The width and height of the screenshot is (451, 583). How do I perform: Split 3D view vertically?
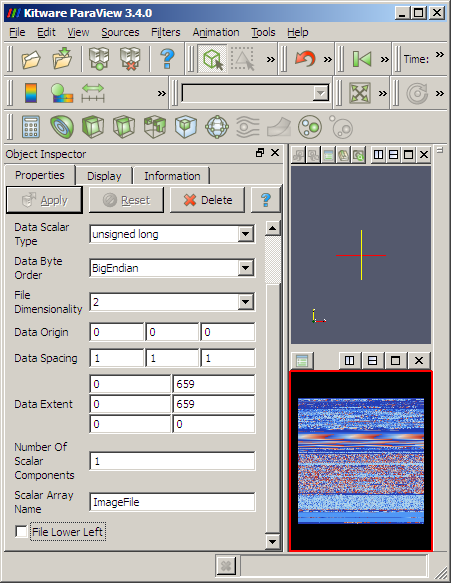(x=393, y=154)
